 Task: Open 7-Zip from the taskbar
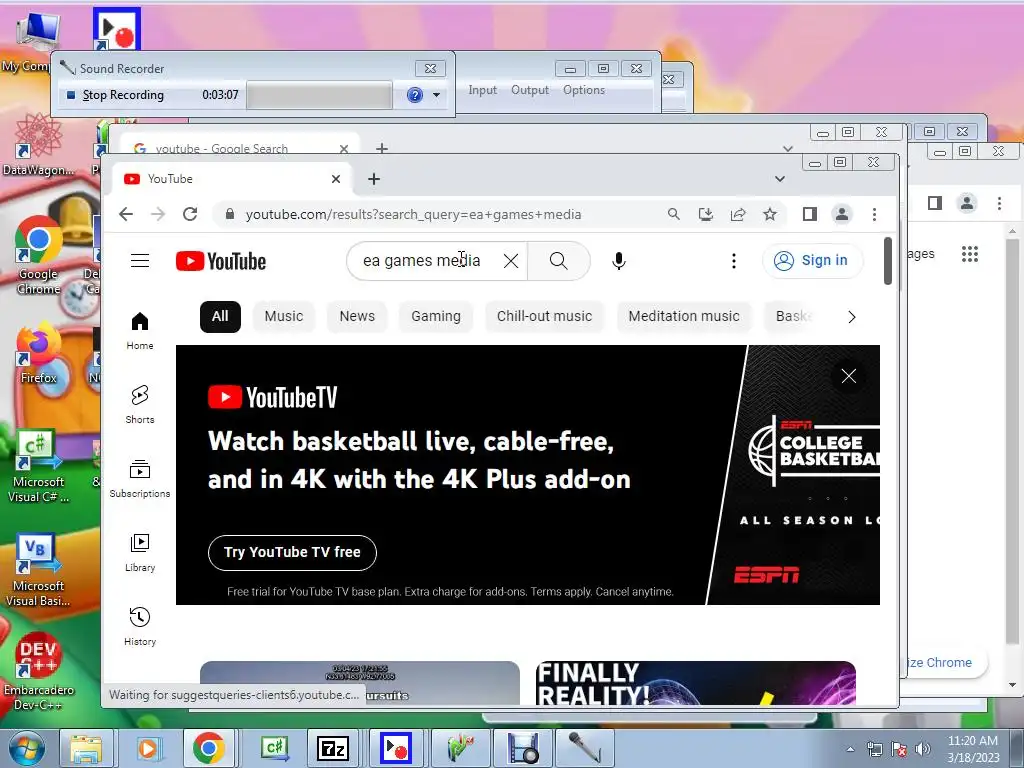tap(333, 748)
